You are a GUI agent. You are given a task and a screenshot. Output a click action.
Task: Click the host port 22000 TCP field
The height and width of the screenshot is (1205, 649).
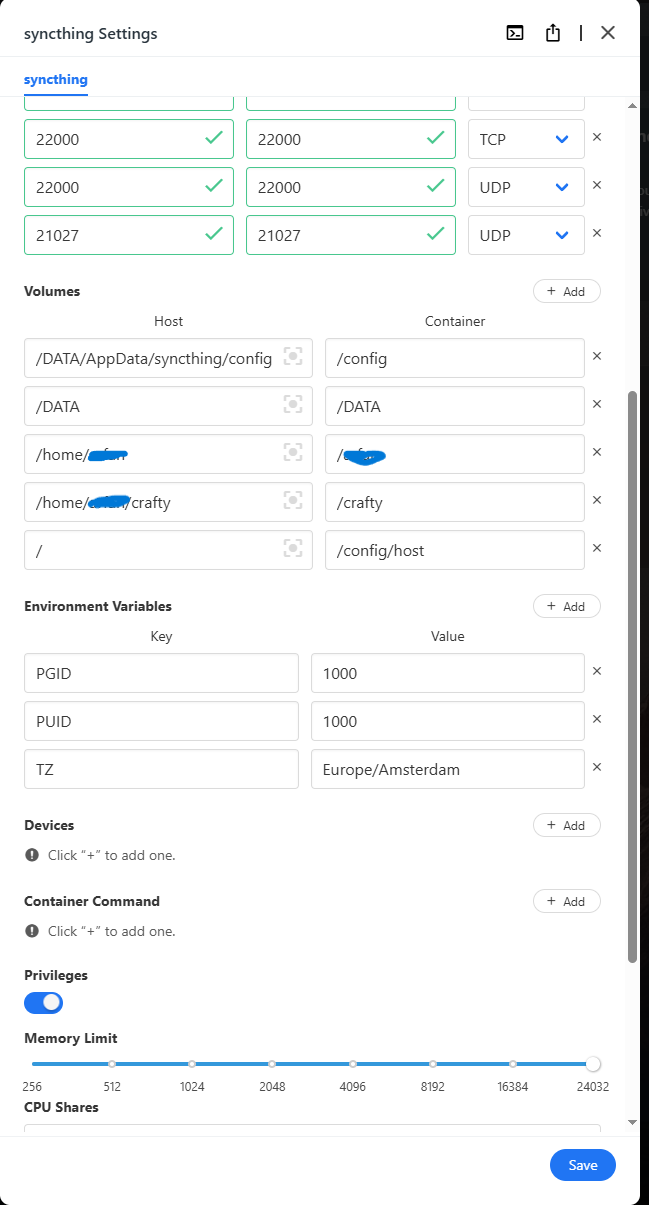[x=129, y=139]
